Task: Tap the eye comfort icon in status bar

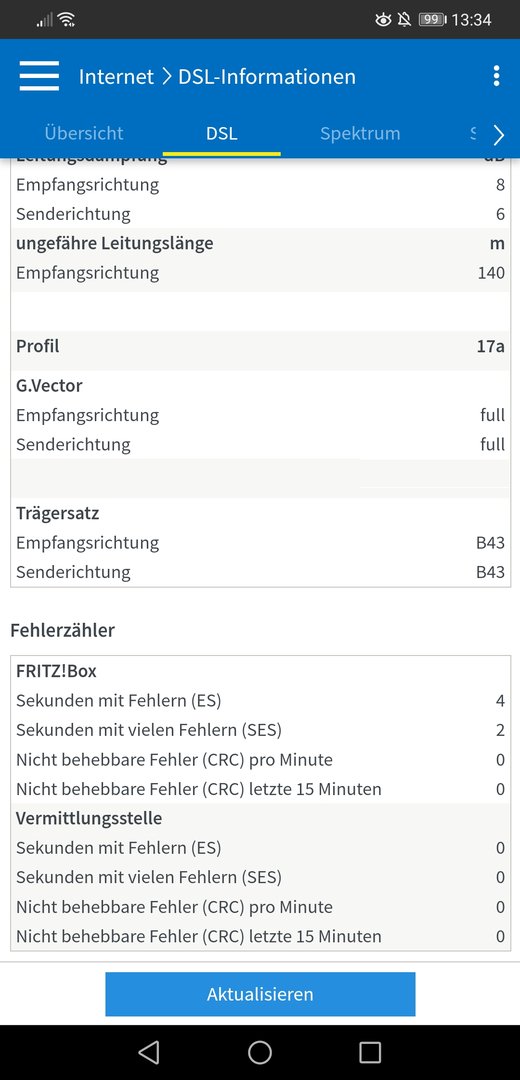Action: 383,19
